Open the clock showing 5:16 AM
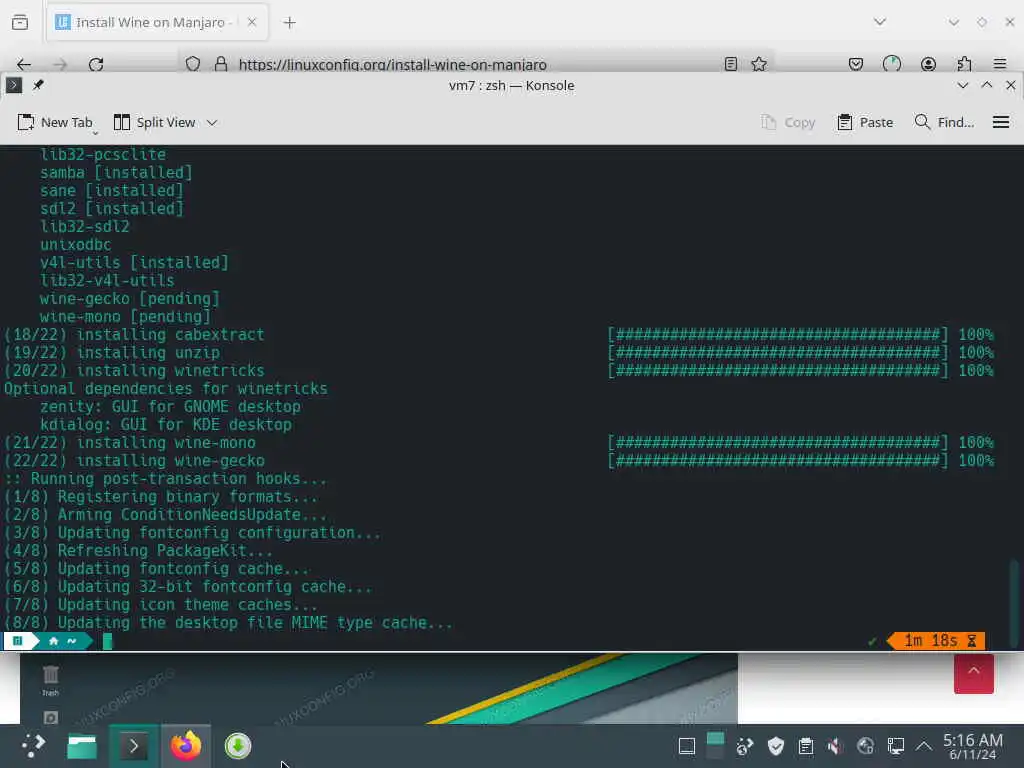Screen dimensions: 1024x768 click(x=973, y=746)
